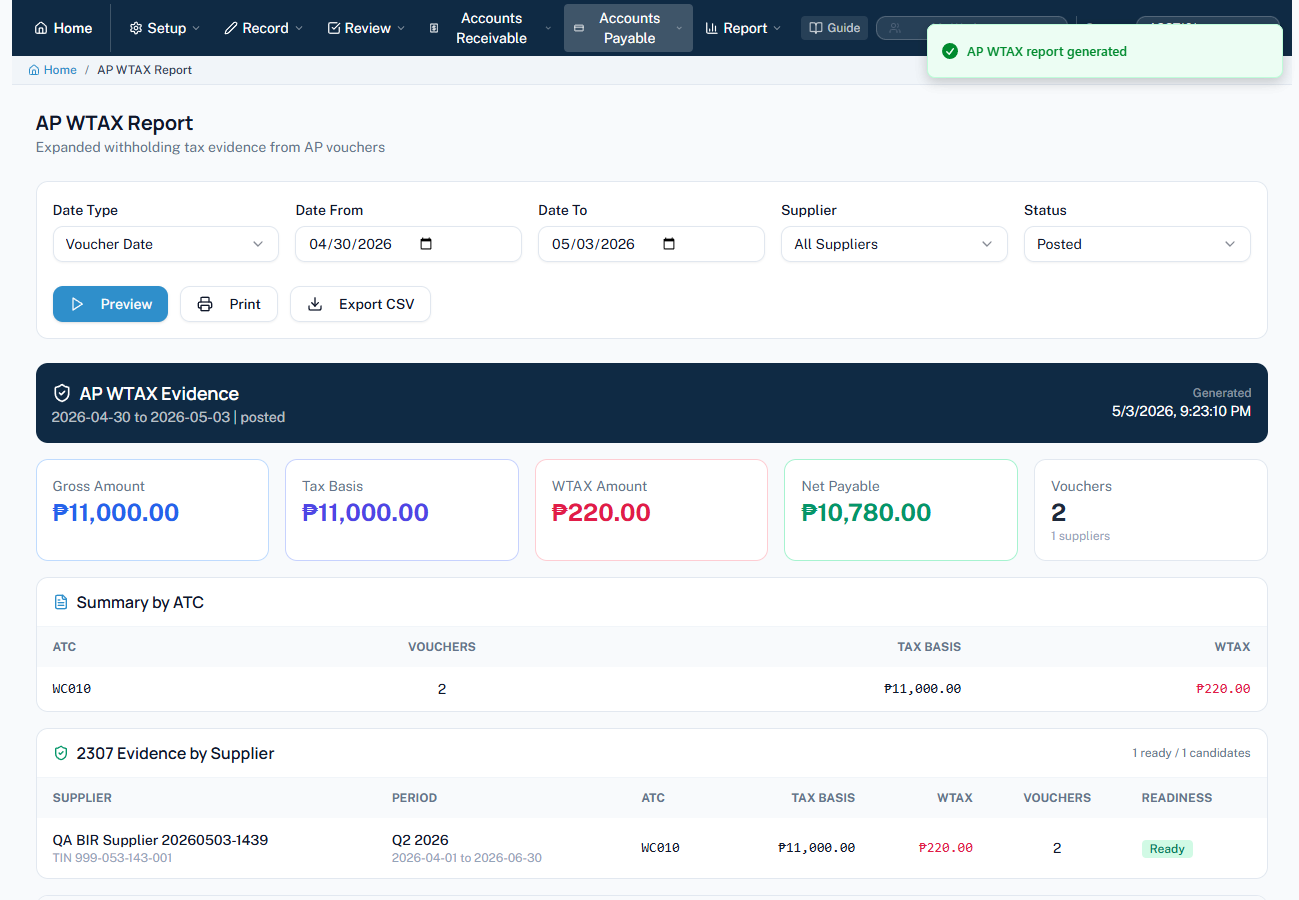Click the Net Payable ₱10,780.00 value

[x=866, y=513]
